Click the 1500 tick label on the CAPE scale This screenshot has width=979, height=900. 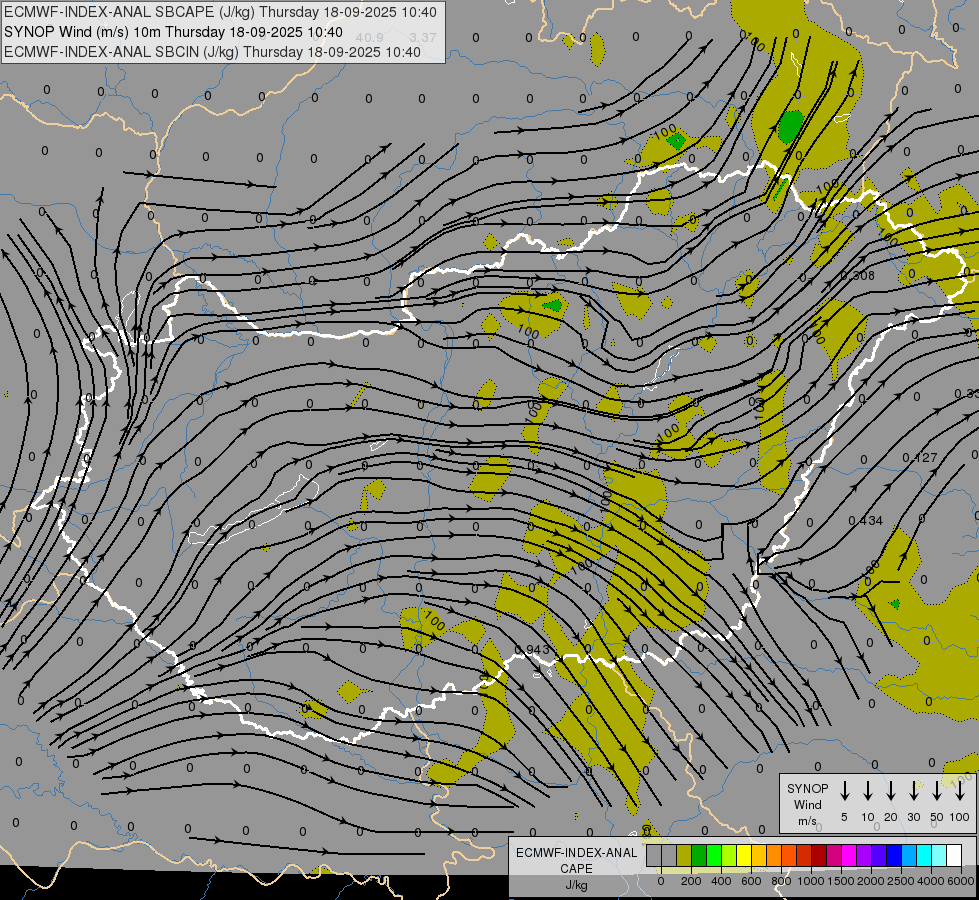pos(841,881)
